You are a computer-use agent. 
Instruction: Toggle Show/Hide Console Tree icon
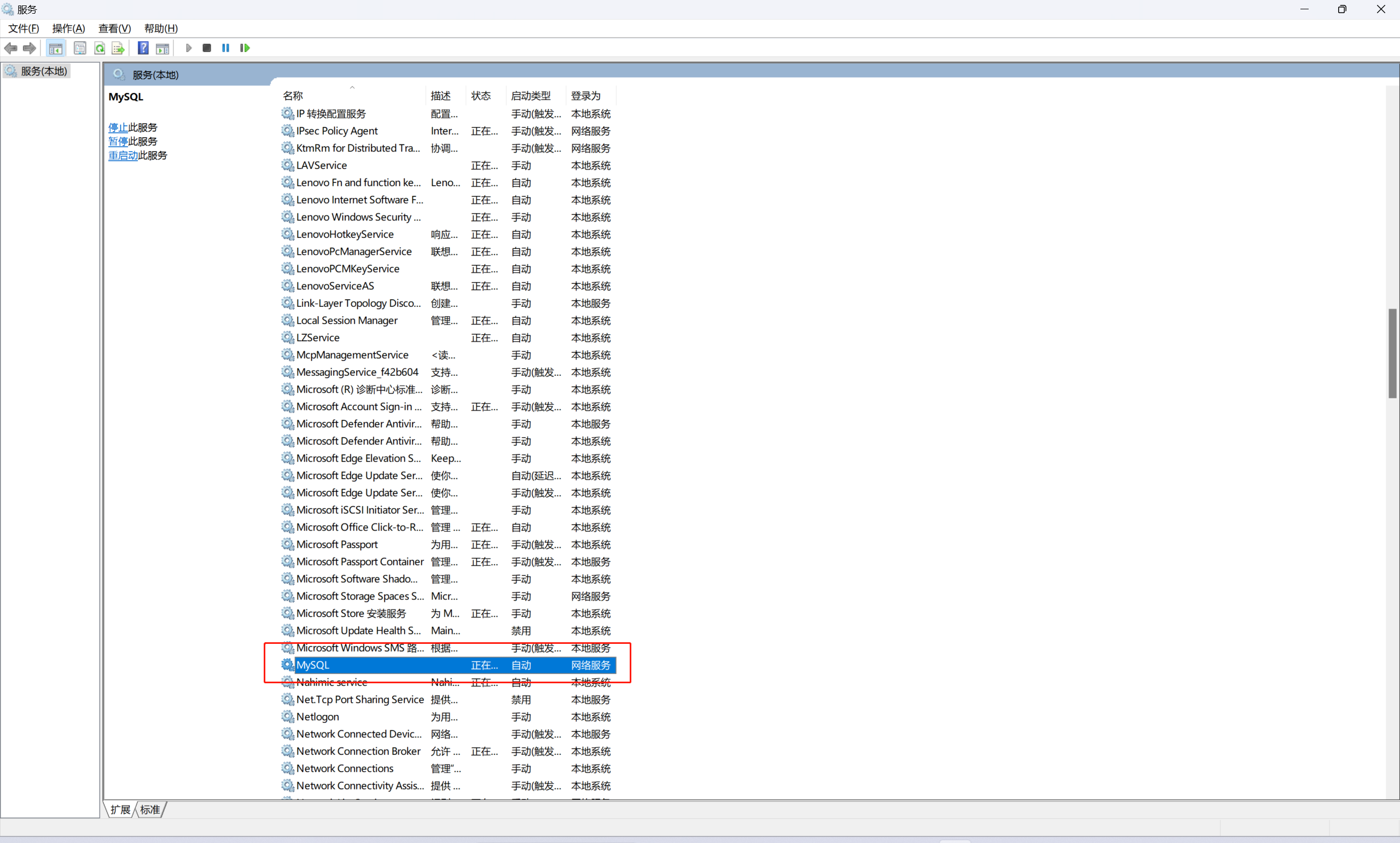[56, 48]
